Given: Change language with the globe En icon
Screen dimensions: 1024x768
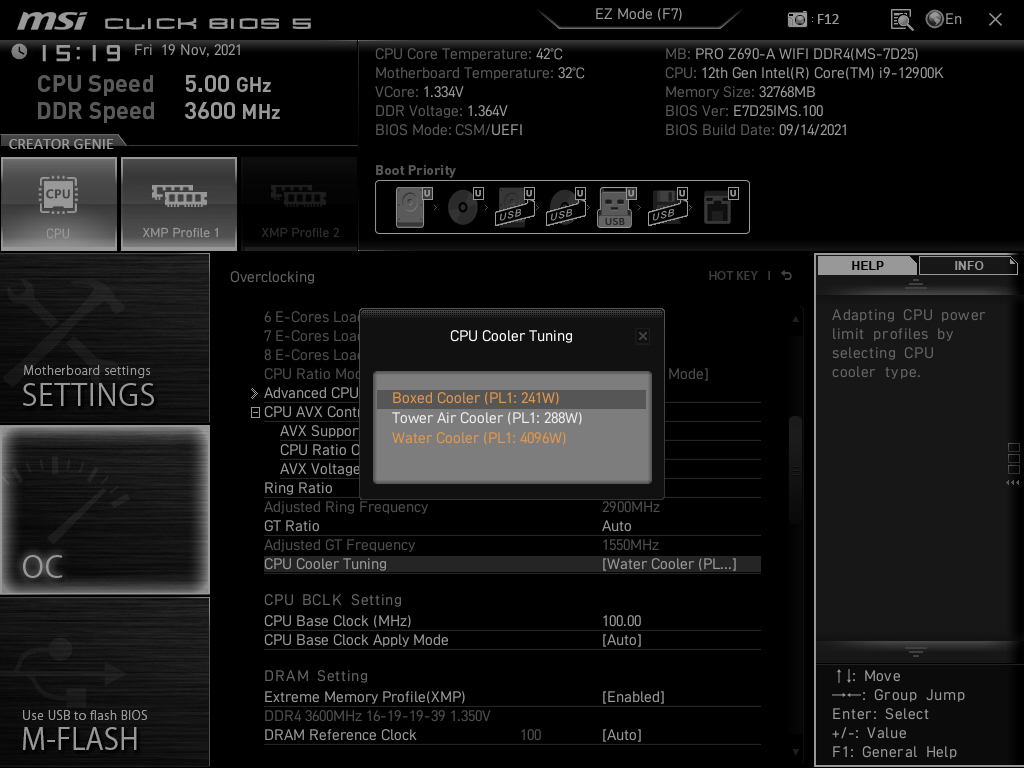Looking at the screenshot, I should [x=944, y=19].
